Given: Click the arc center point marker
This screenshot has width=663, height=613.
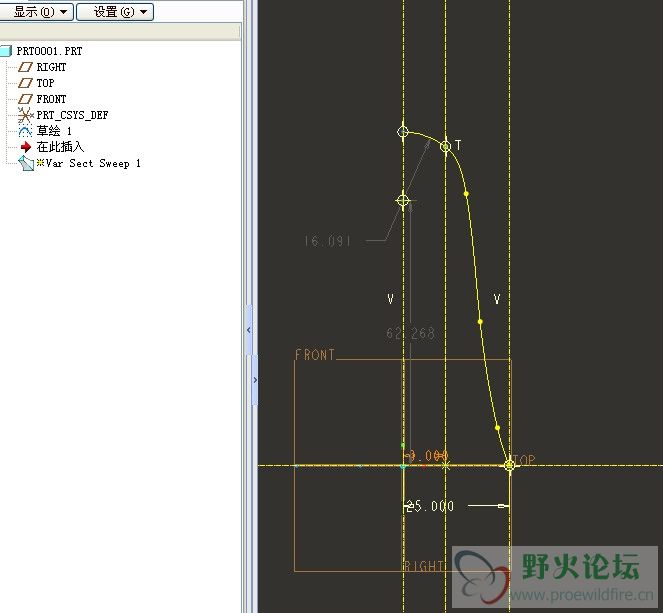Looking at the screenshot, I should coord(403,200).
